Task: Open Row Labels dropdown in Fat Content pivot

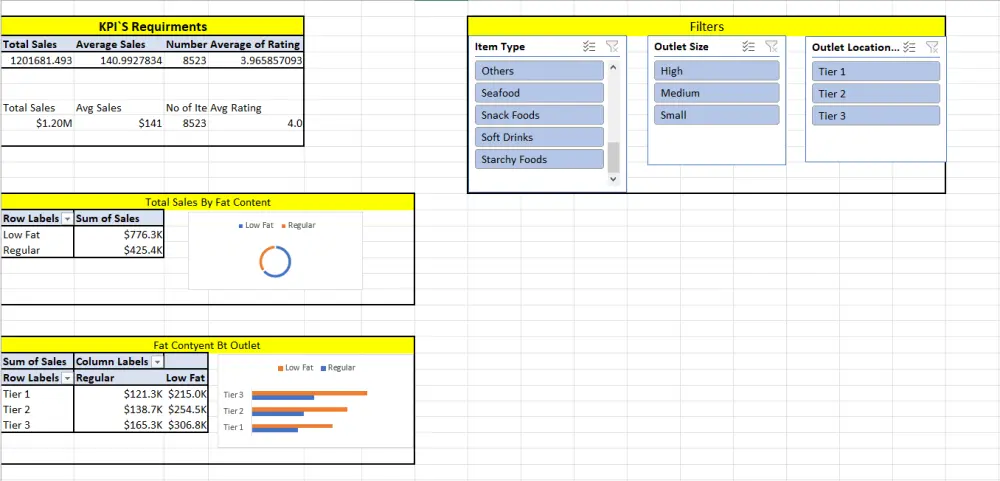Action: 68,219
